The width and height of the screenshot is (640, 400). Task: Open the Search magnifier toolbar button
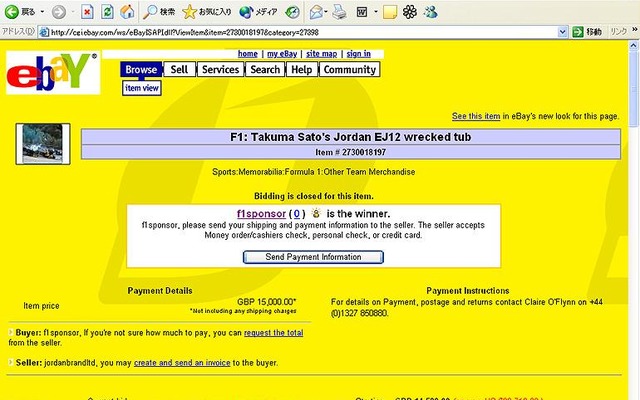point(159,12)
